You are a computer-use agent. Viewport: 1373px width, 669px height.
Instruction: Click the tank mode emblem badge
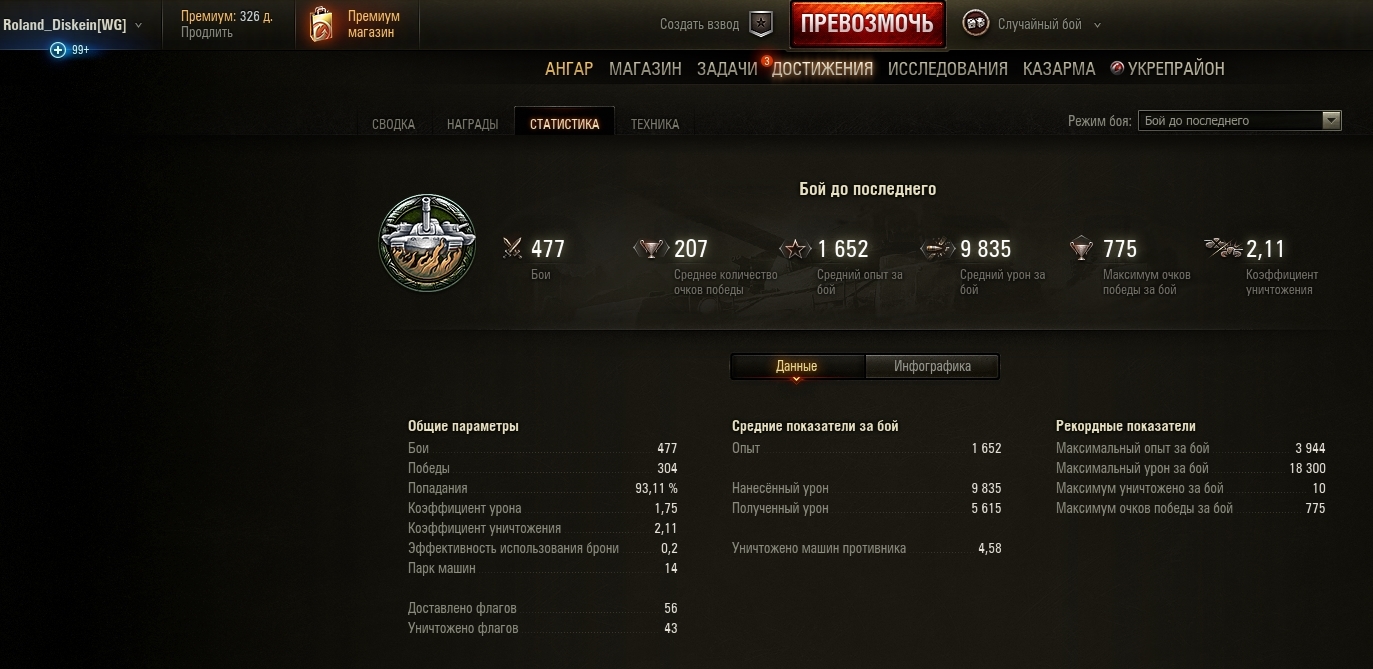(x=427, y=243)
